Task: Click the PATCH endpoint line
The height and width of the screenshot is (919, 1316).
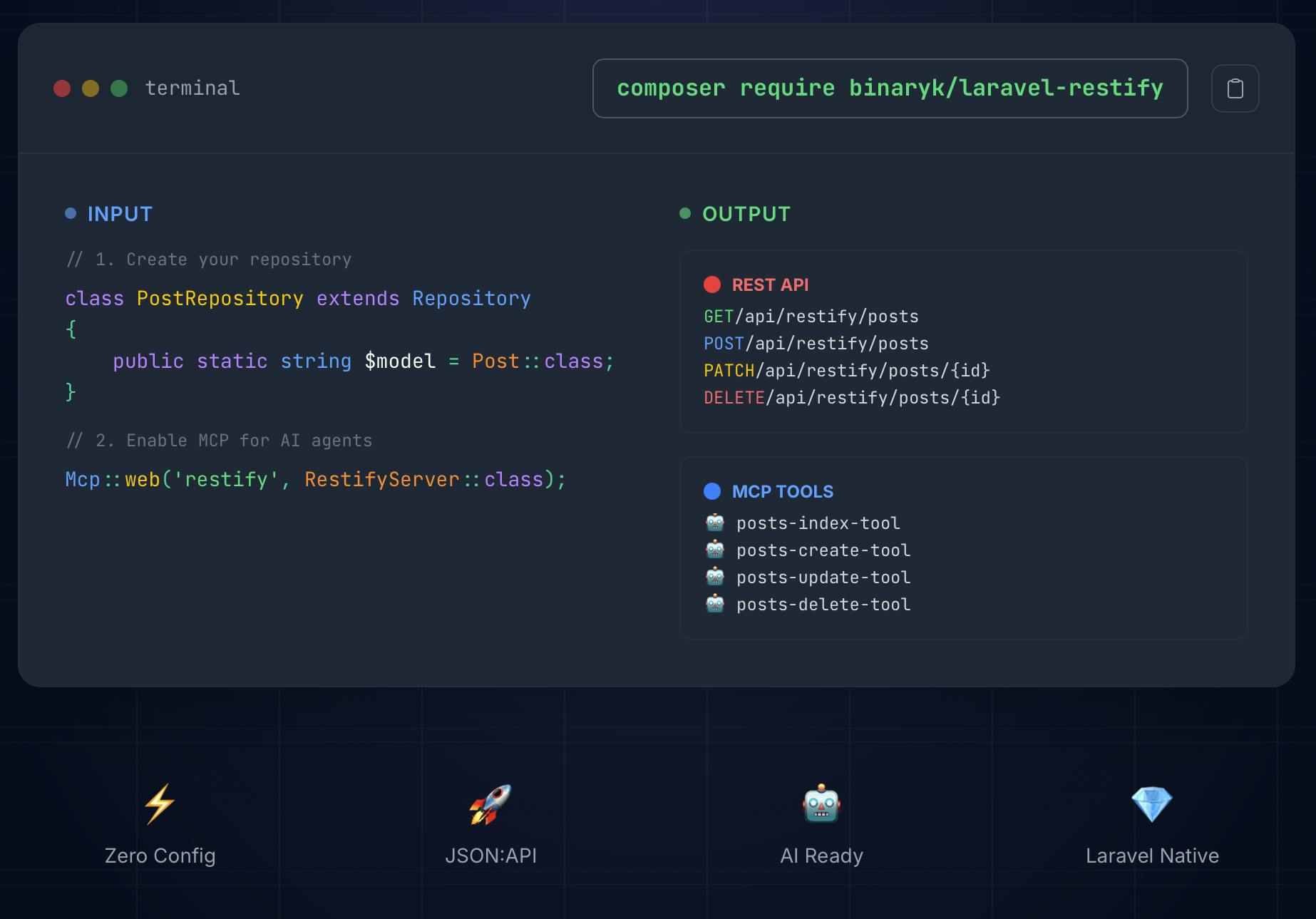Action: pyautogui.click(x=846, y=371)
